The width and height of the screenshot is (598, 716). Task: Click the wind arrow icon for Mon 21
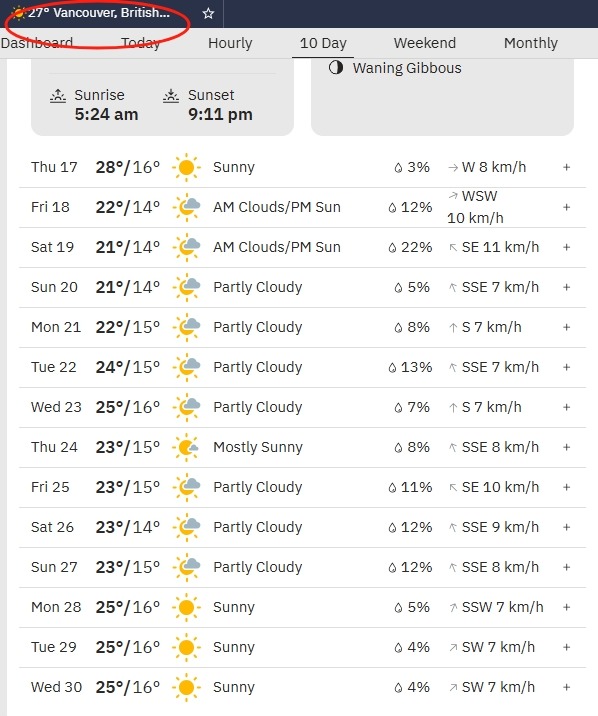(x=453, y=328)
